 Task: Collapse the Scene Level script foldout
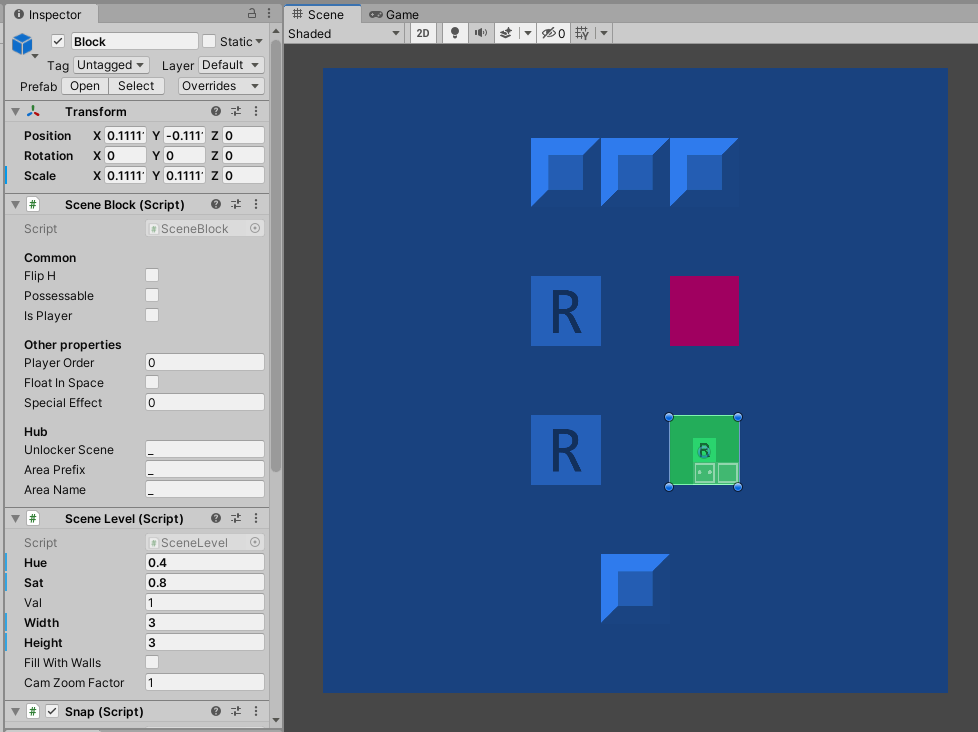(x=16, y=519)
